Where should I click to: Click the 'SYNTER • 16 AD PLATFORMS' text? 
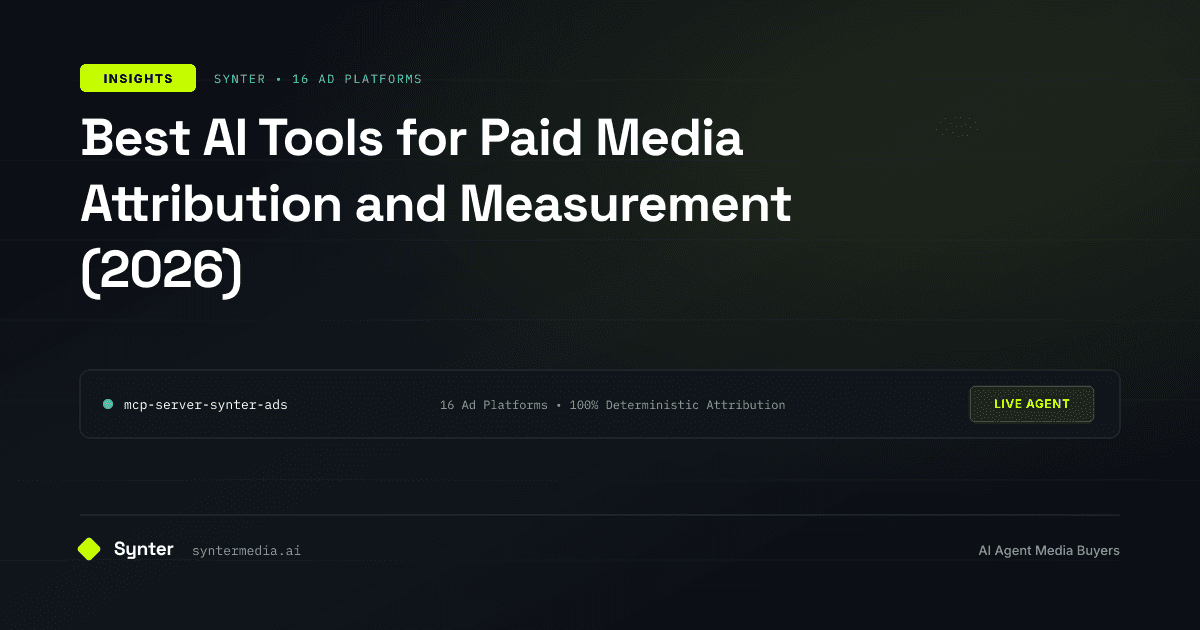pyautogui.click(x=318, y=79)
